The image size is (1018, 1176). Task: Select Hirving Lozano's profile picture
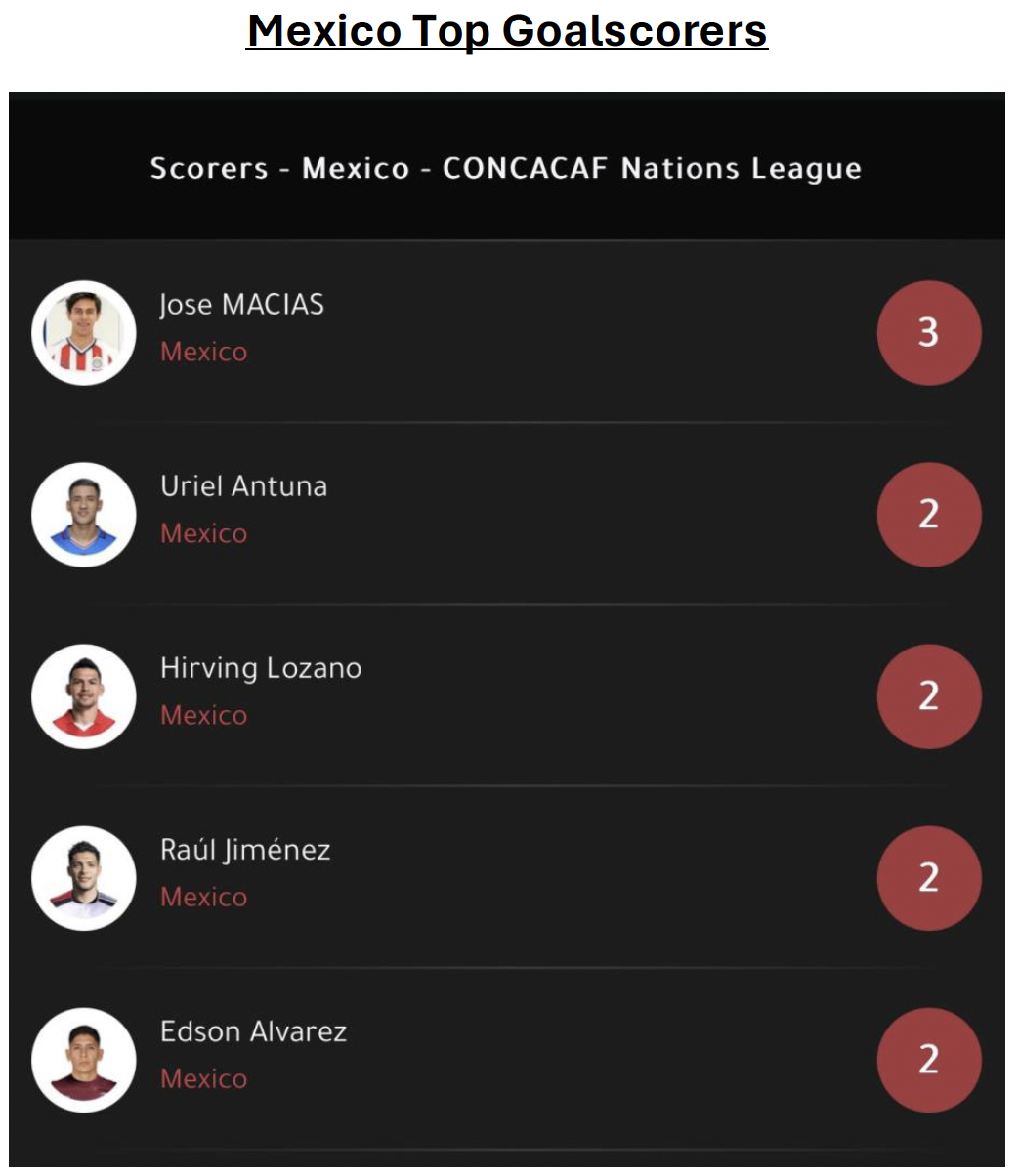pyautogui.click(x=84, y=696)
